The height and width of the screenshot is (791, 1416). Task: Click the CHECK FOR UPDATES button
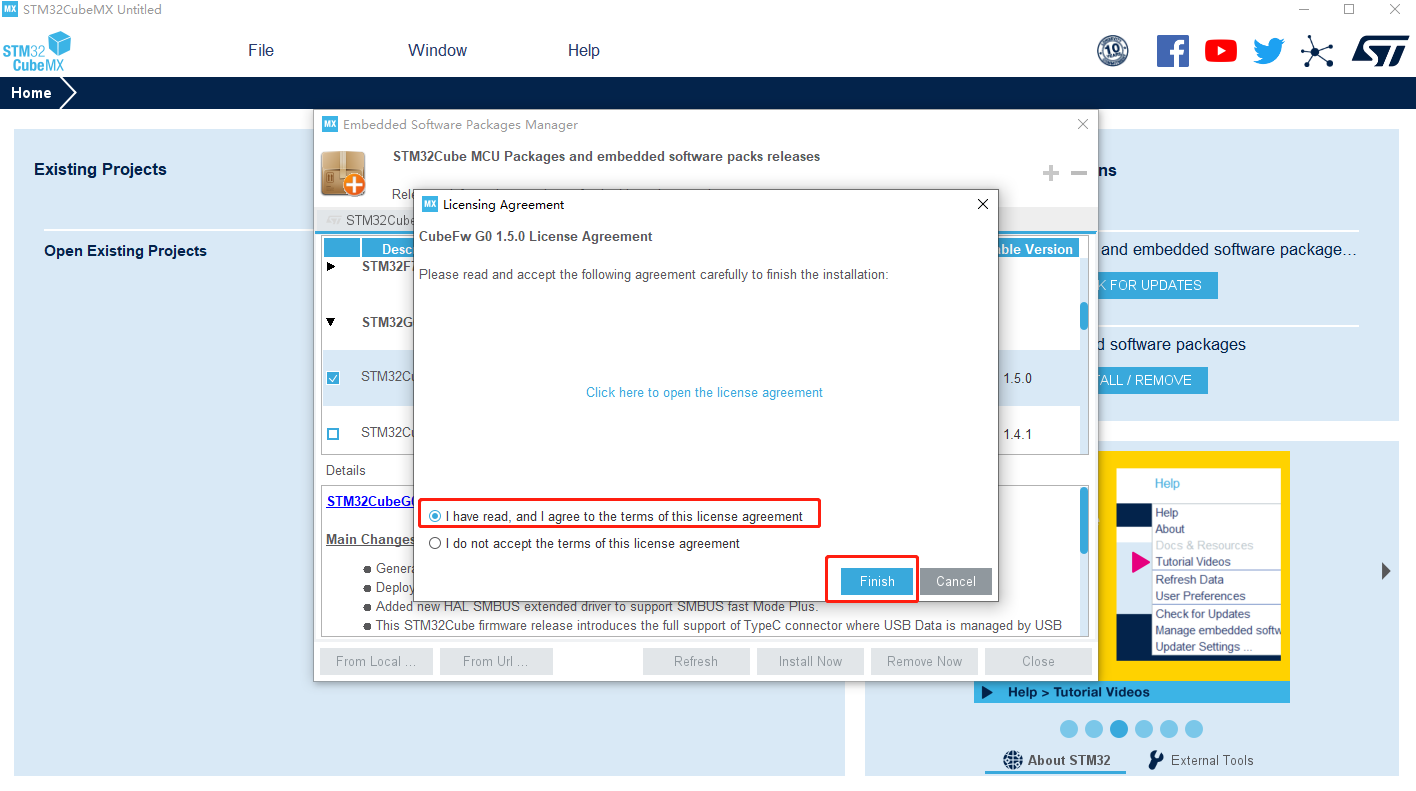[1157, 285]
